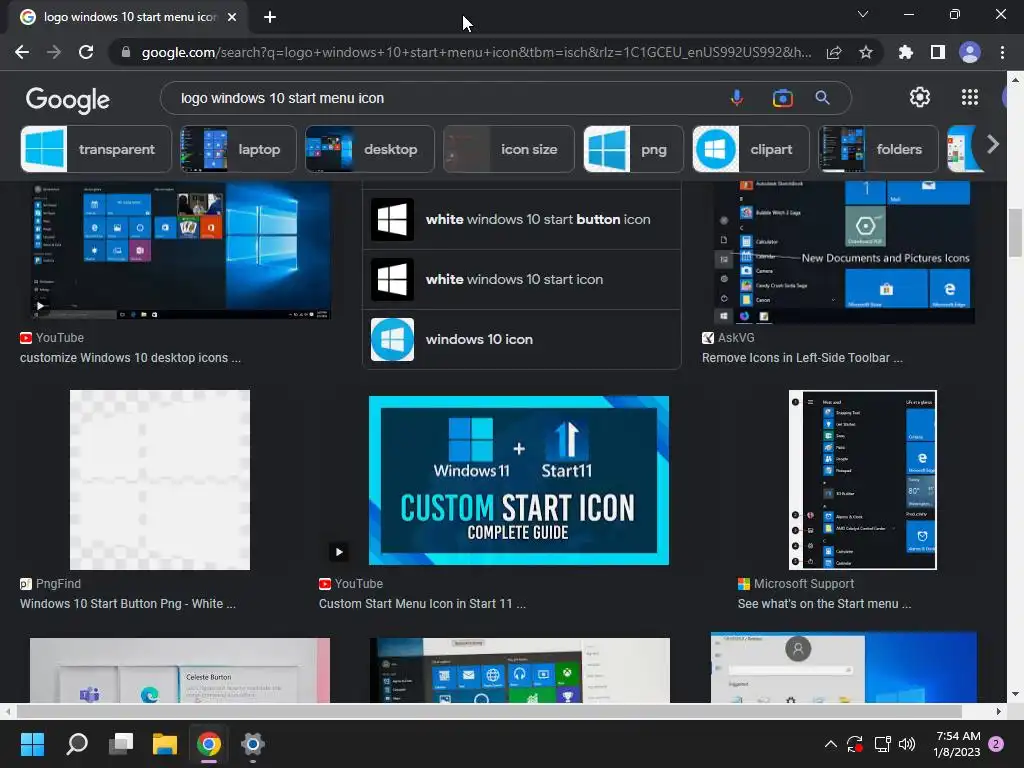
Task: Open the Microsoft Support start menu thumbnail
Action: click(863, 480)
